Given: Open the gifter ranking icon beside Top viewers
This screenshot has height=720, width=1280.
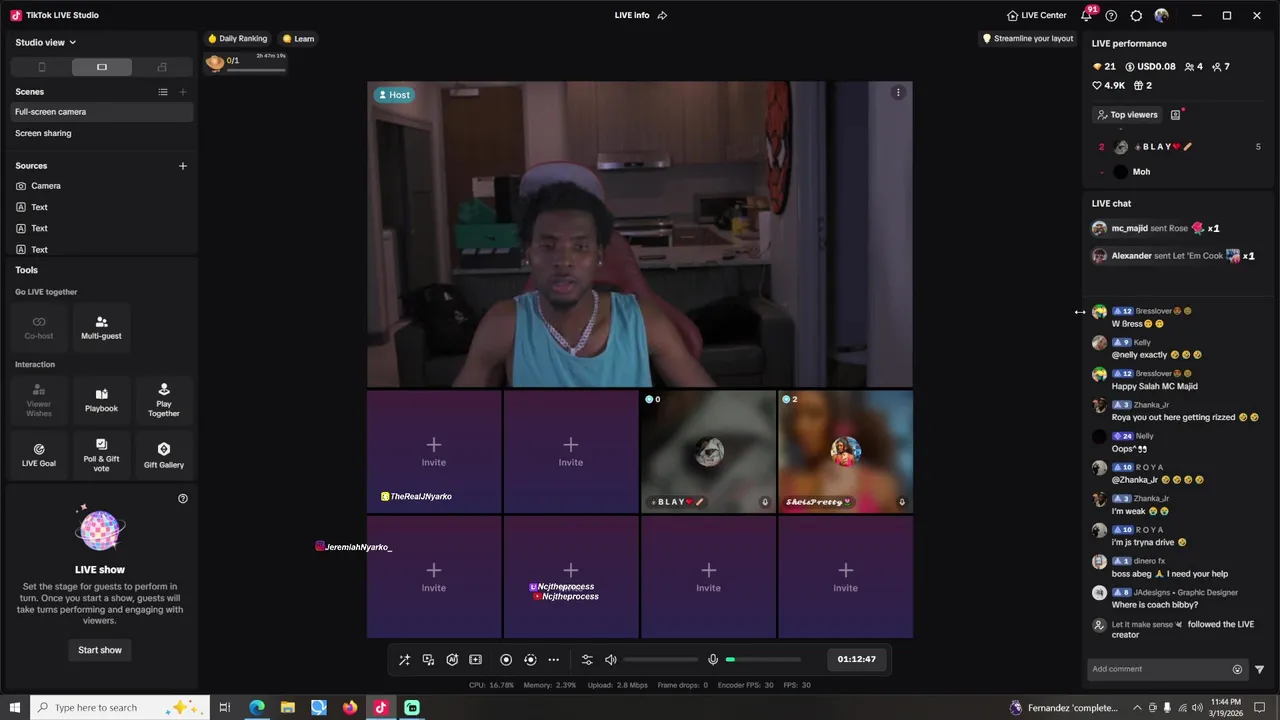Looking at the screenshot, I should pyautogui.click(x=1176, y=115).
